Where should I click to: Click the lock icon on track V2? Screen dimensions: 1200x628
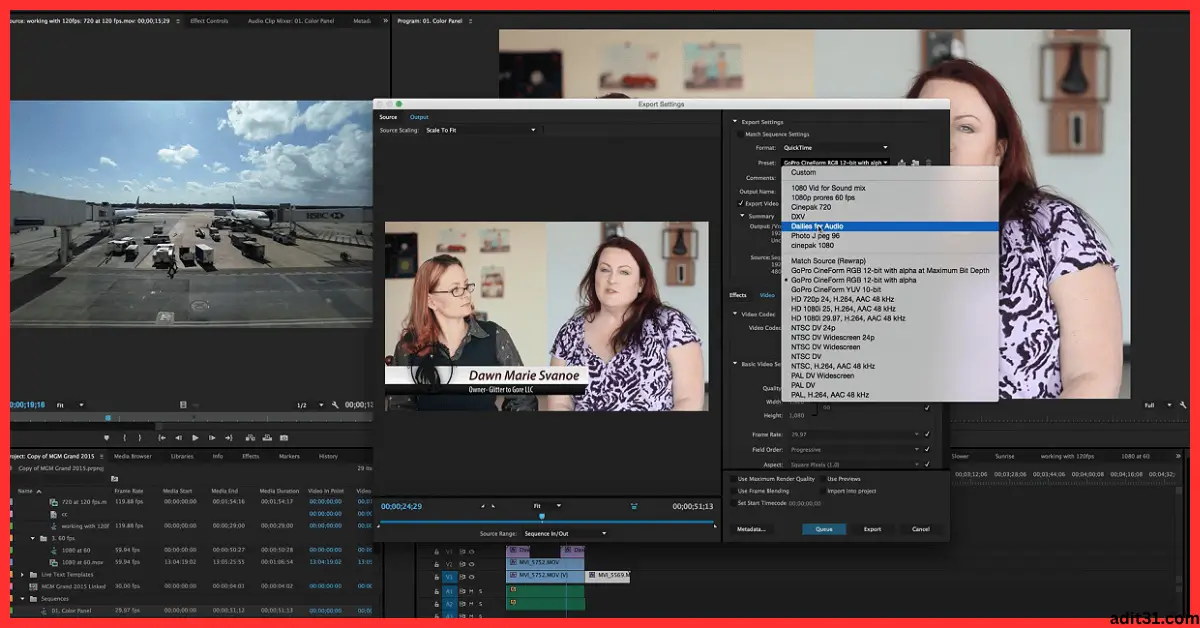[436, 564]
